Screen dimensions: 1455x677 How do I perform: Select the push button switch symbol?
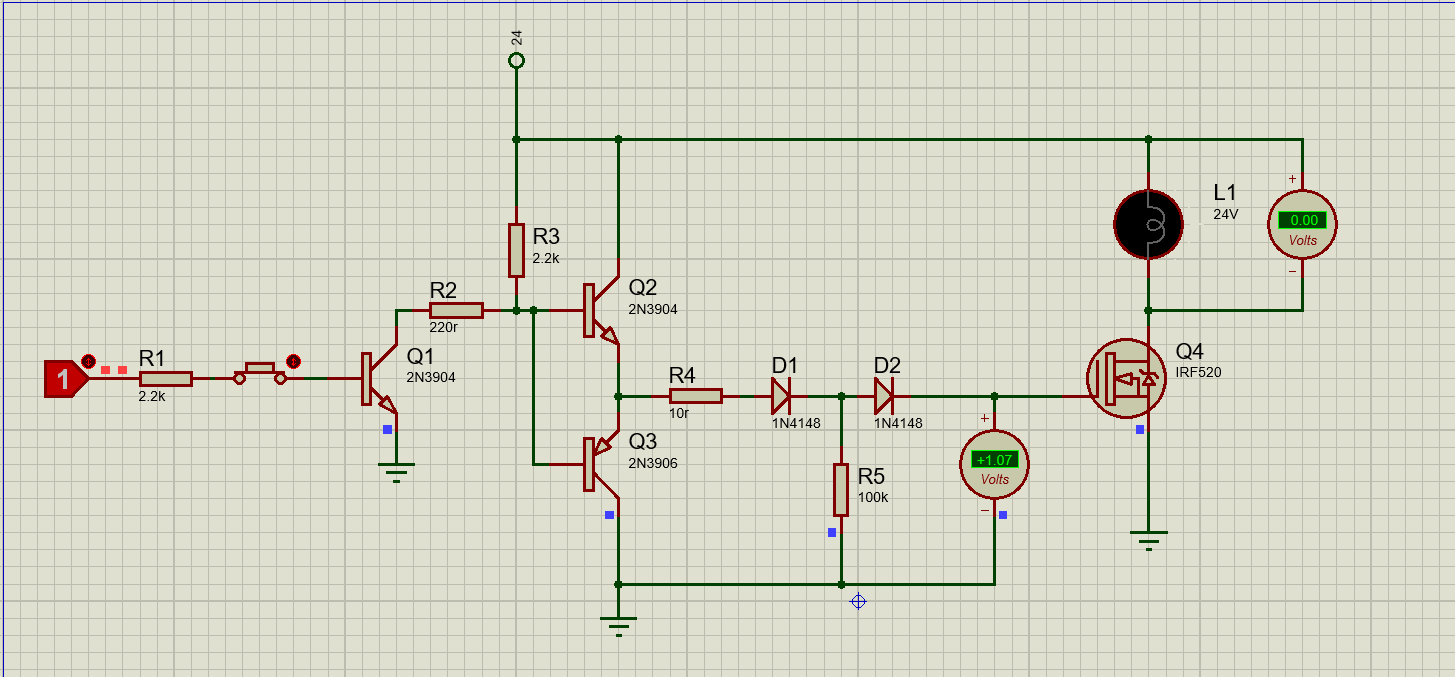(x=260, y=374)
